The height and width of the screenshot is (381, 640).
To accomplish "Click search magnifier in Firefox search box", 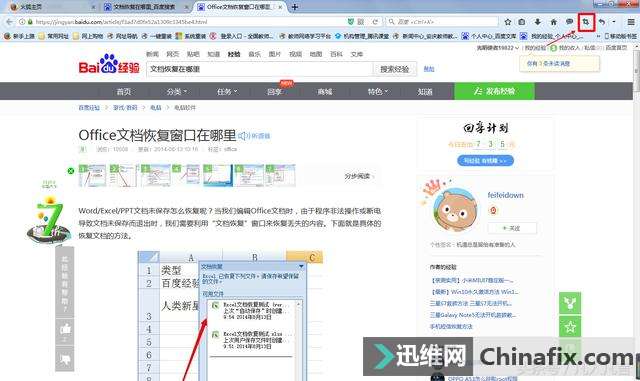I will click(x=391, y=22).
